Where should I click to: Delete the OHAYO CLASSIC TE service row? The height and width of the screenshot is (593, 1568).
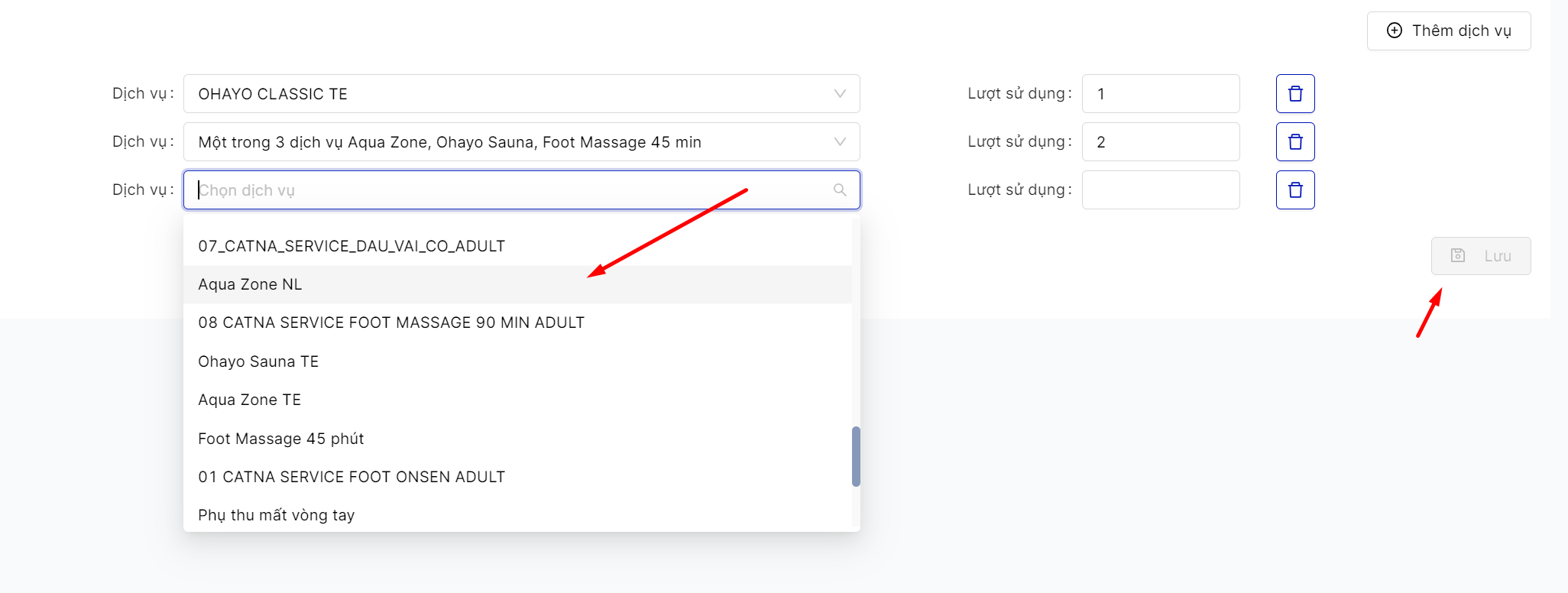[x=1295, y=94]
